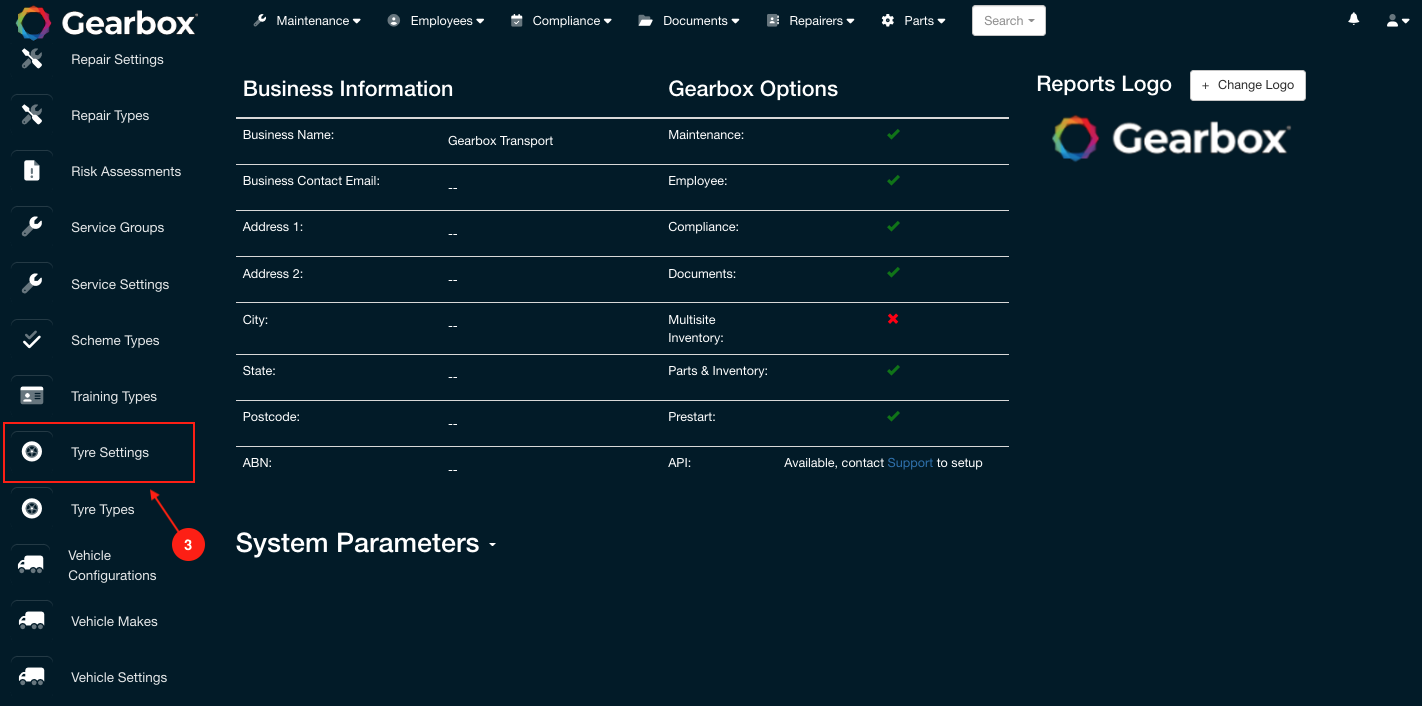This screenshot has width=1422, height=706.
Task: Click the Vehicle Makes truck icon
Action: 32,621
